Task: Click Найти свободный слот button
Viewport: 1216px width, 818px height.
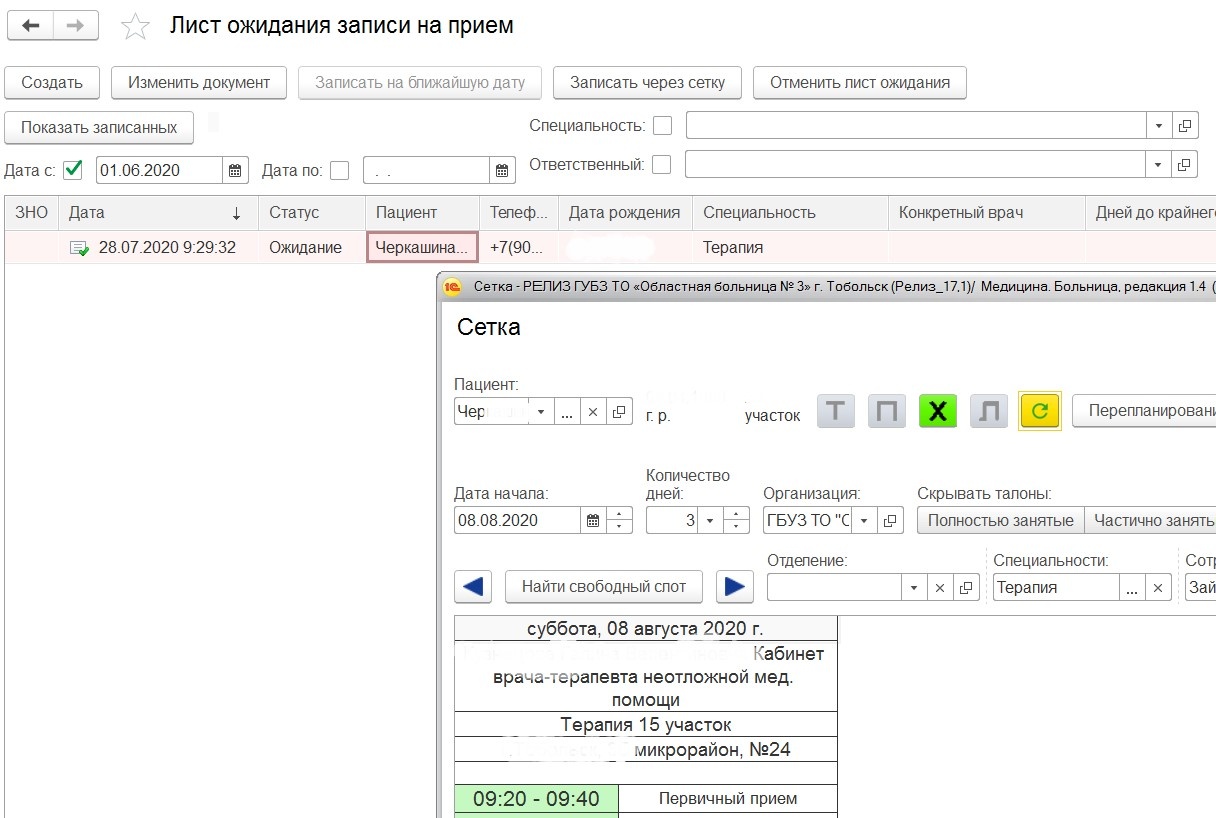Action: point(603,587)
